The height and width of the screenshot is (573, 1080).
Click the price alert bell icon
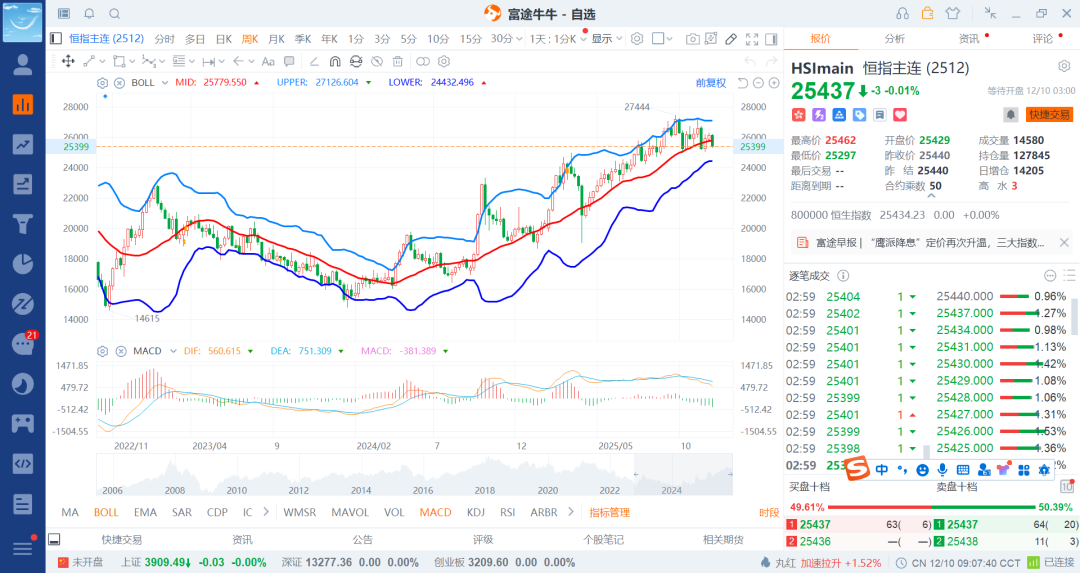(x=1010, y=115)
